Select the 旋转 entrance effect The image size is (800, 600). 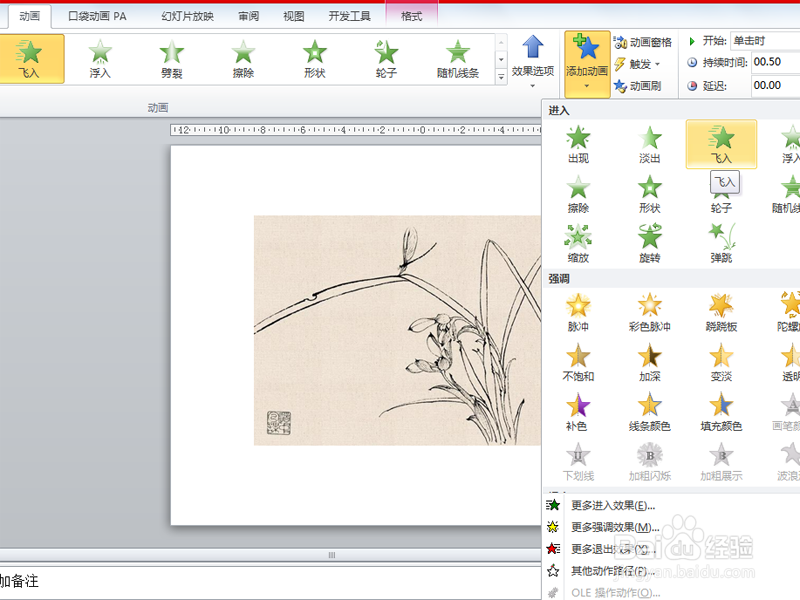[x=649, y=244]
